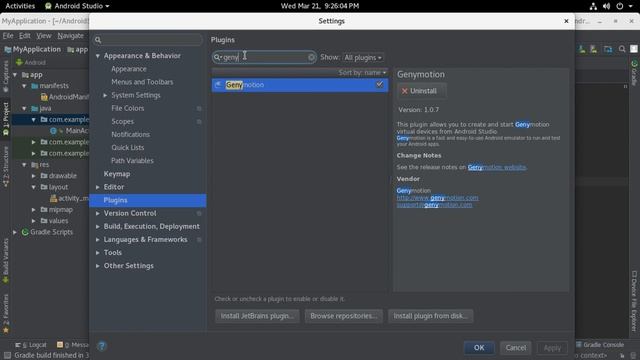Click the Genymotion support email link
640x360 pixels.
[x=434, y=205]
